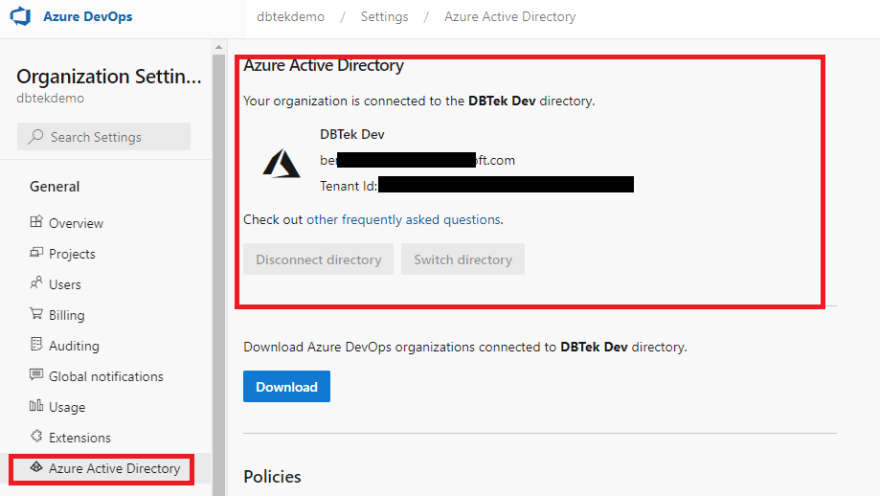This screenshot has height=496, width=880.
Task: Click the sidebar vertical scrollbar
Action: 219,274
